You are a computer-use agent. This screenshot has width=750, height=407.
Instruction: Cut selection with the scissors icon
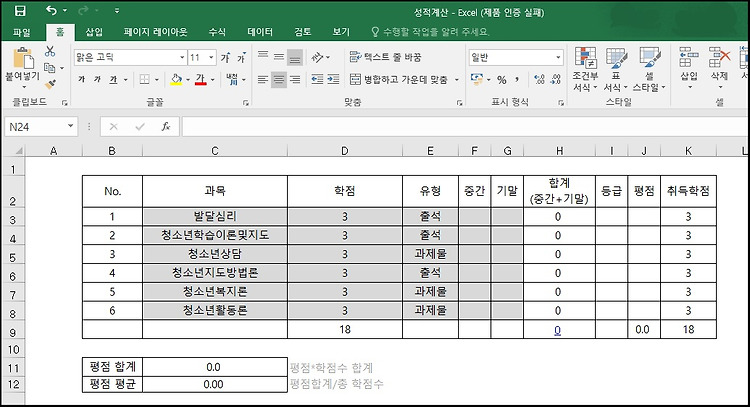(x=50, y=51)
